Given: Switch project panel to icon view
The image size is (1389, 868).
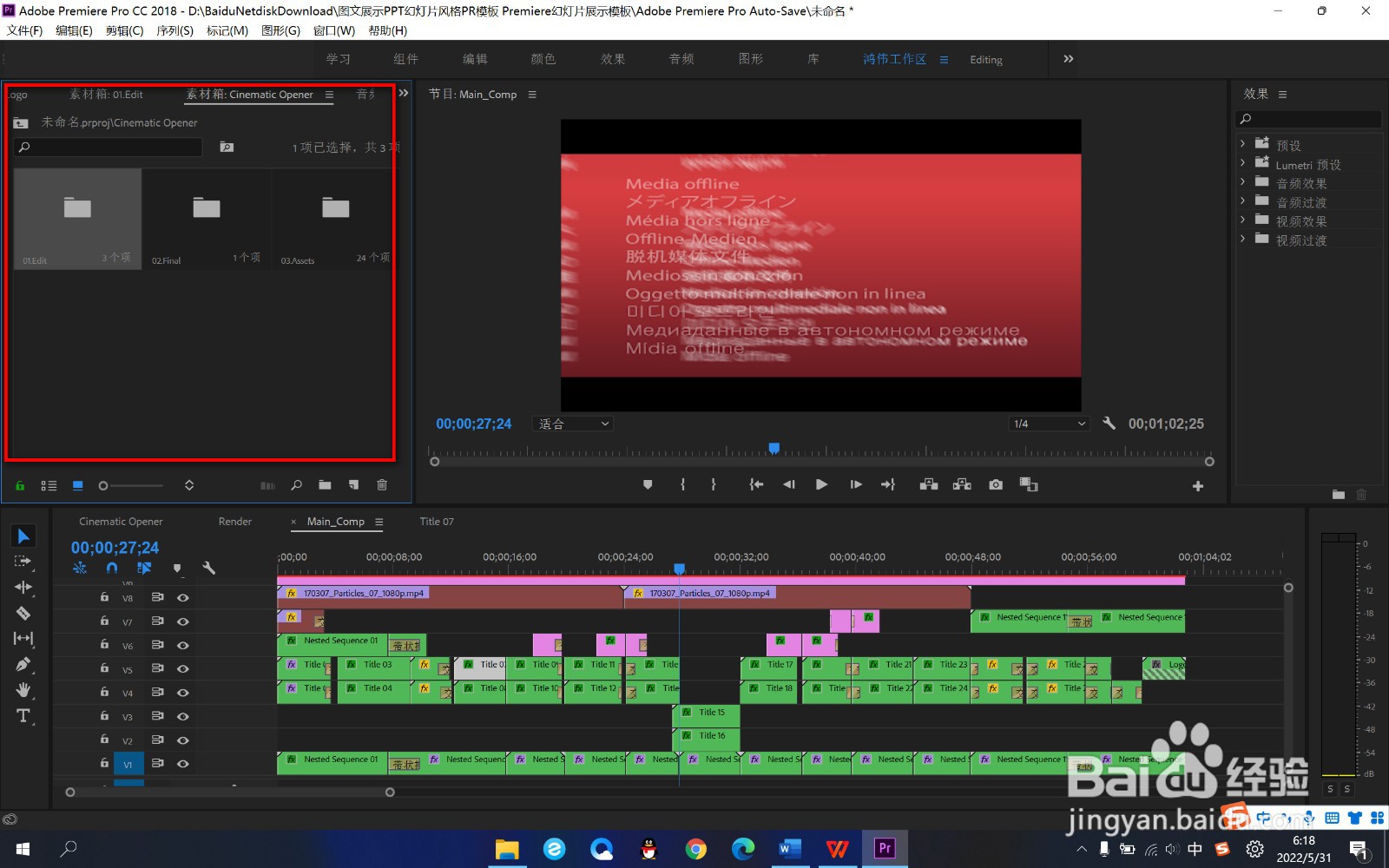Looking at the screenshot, I should 78,486.
